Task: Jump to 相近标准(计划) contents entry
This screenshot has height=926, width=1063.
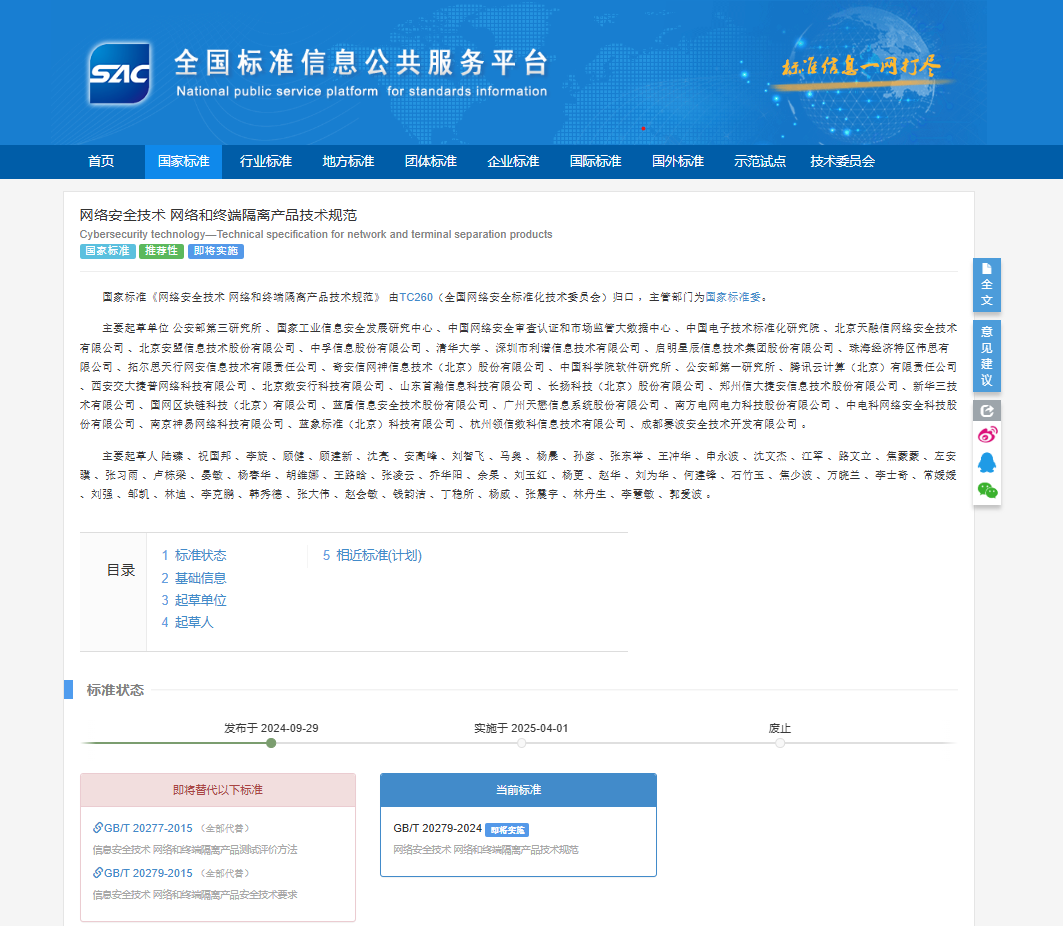Action: (x=372, y=556)
